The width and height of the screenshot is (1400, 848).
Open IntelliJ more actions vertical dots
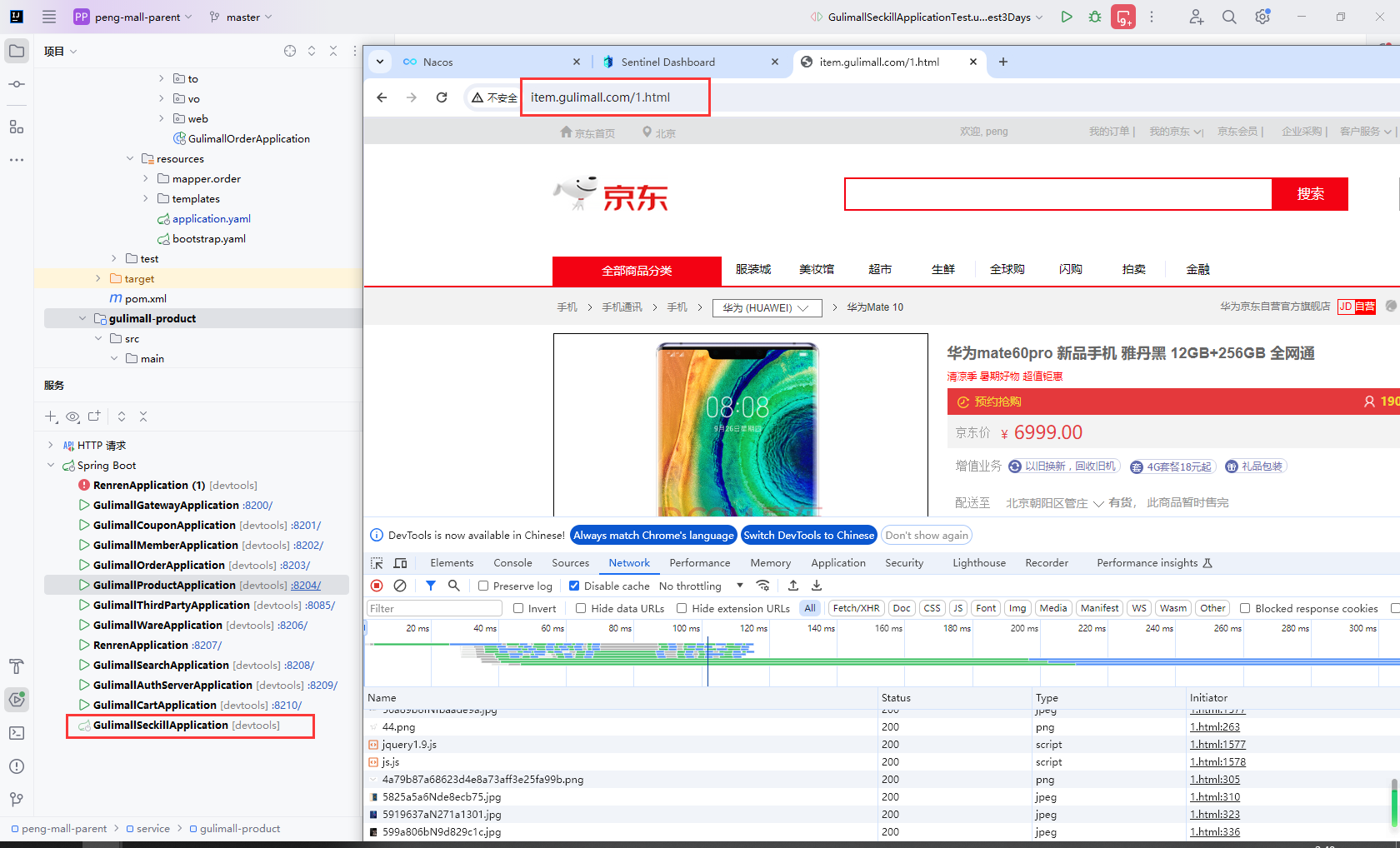point(1152,17)
